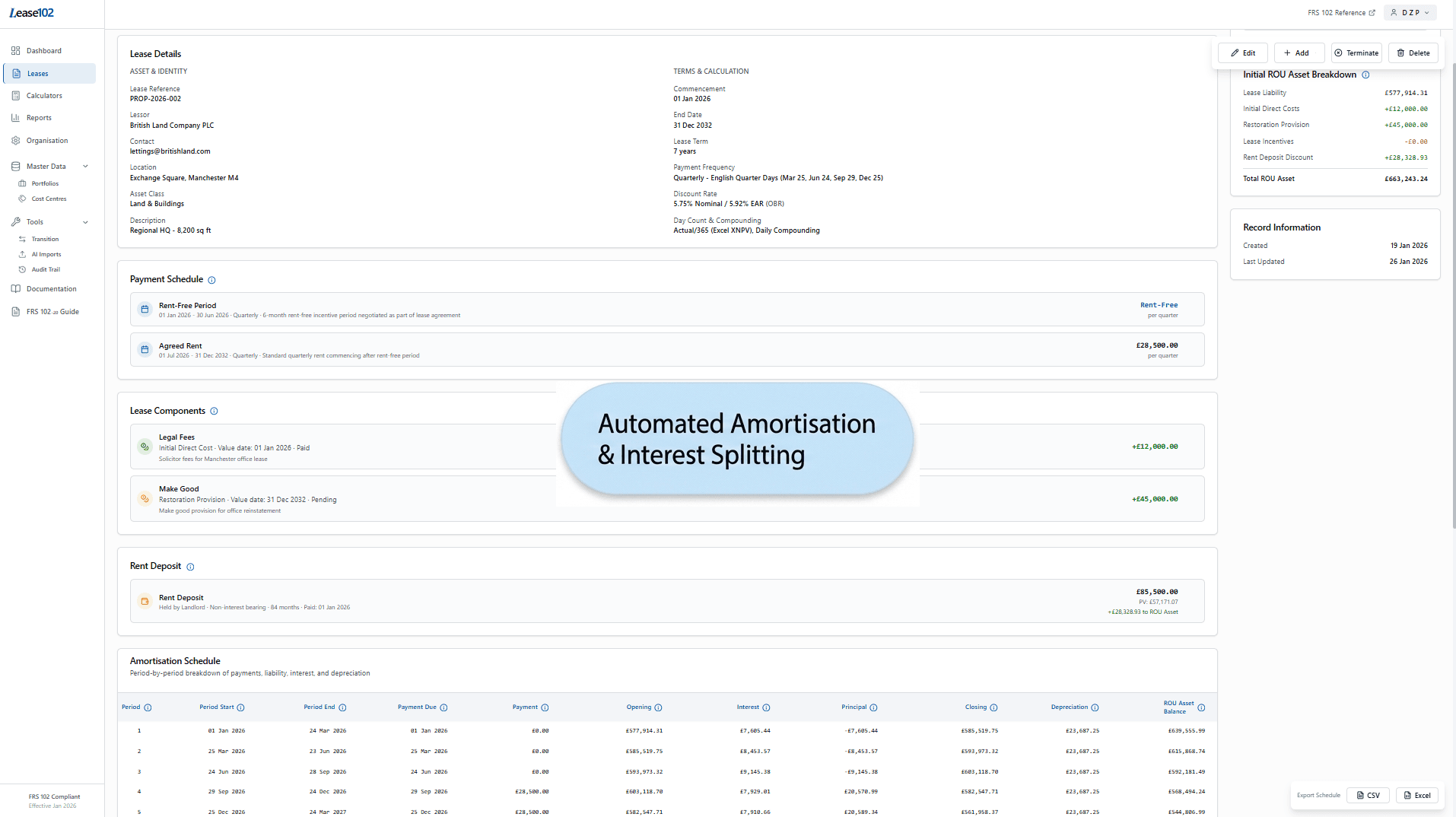
Task: Select Leases in the sidebar navigation
Action: click(x=37, y=73)
